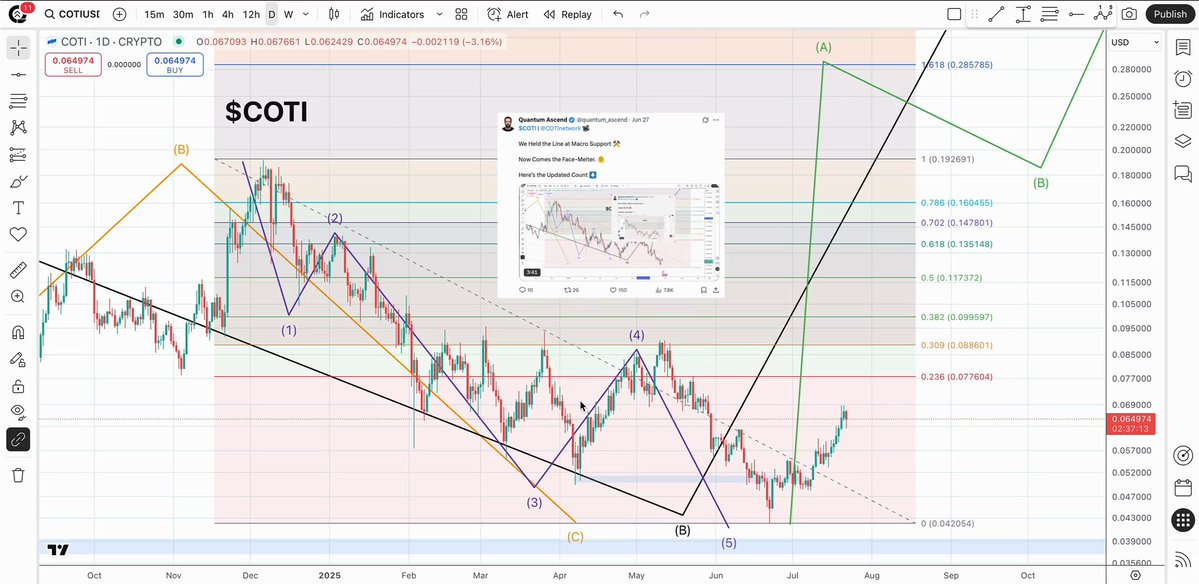Open the USD currency dropdown
This screenshot has width=1199, height=584.
[x=1135, y=43]
